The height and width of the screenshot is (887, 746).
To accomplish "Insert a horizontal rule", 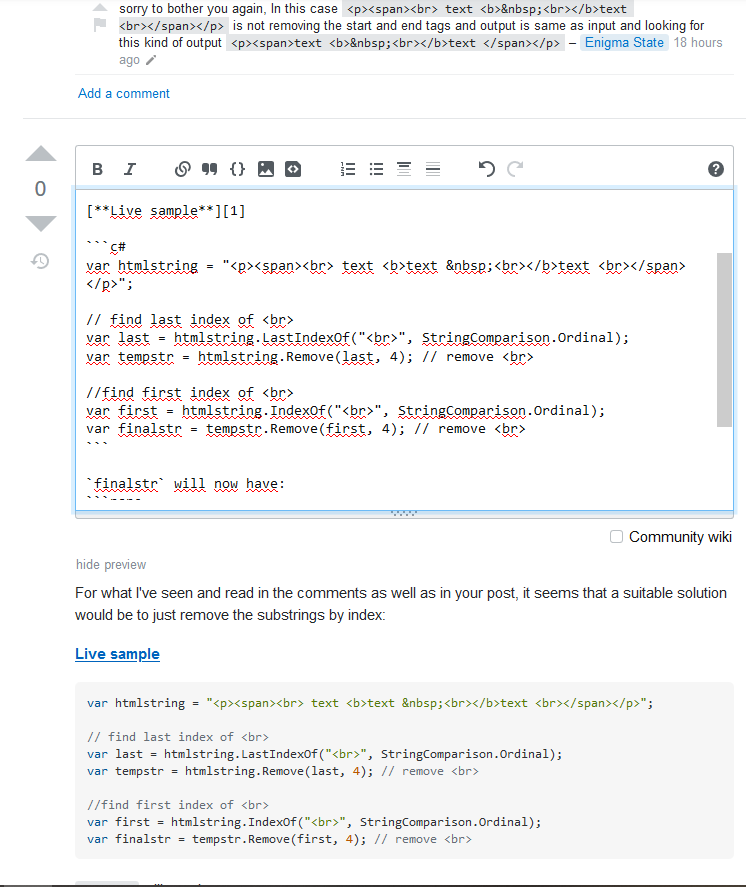I will pos(433,169).
